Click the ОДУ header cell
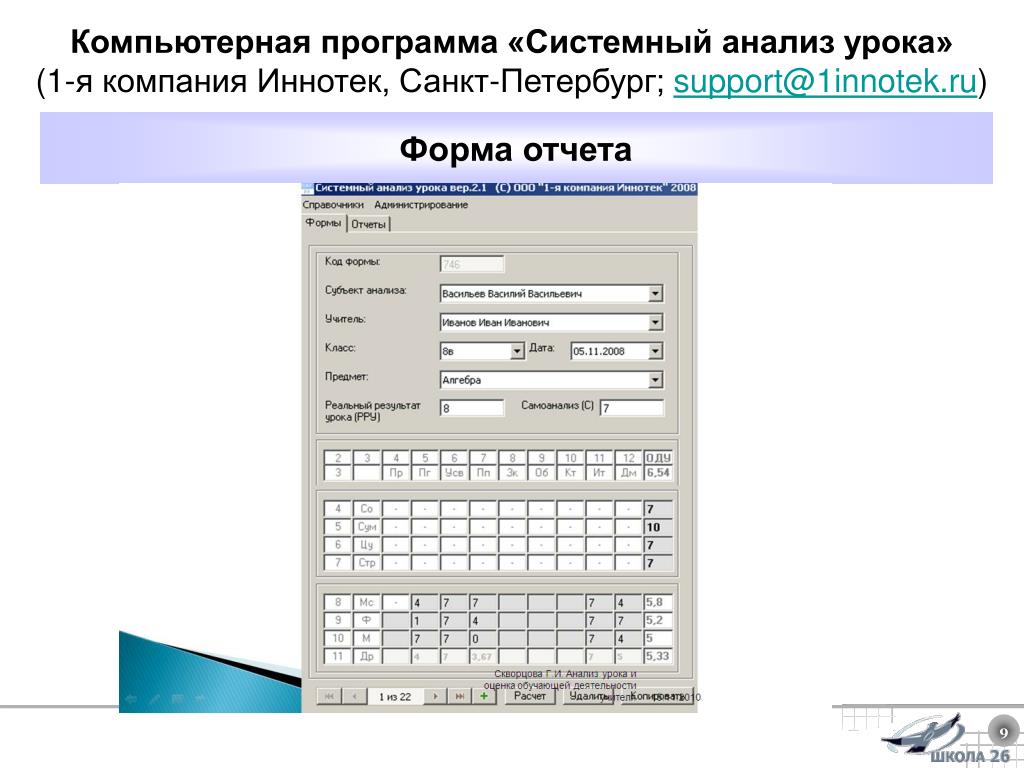This screenshot has height=768, width=1024. [658, 458]
